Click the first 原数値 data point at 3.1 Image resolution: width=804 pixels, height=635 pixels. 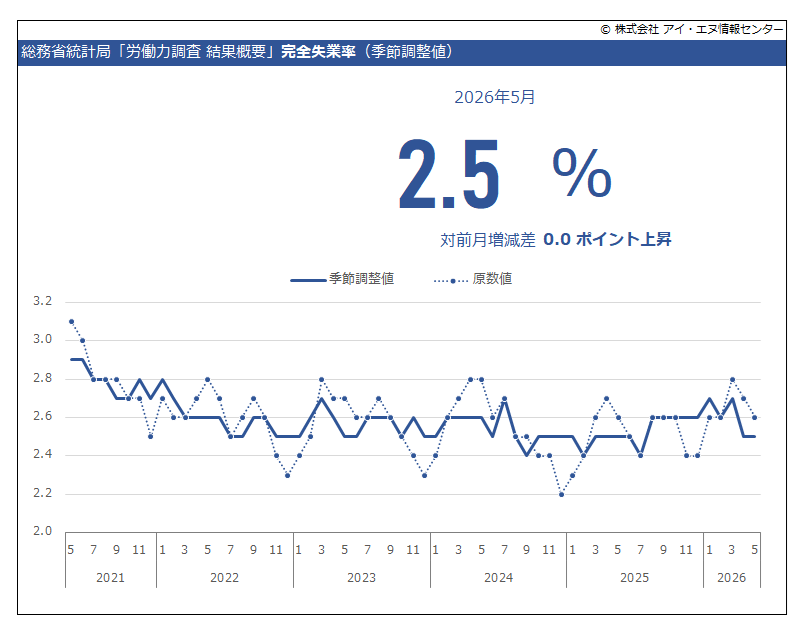71,322
